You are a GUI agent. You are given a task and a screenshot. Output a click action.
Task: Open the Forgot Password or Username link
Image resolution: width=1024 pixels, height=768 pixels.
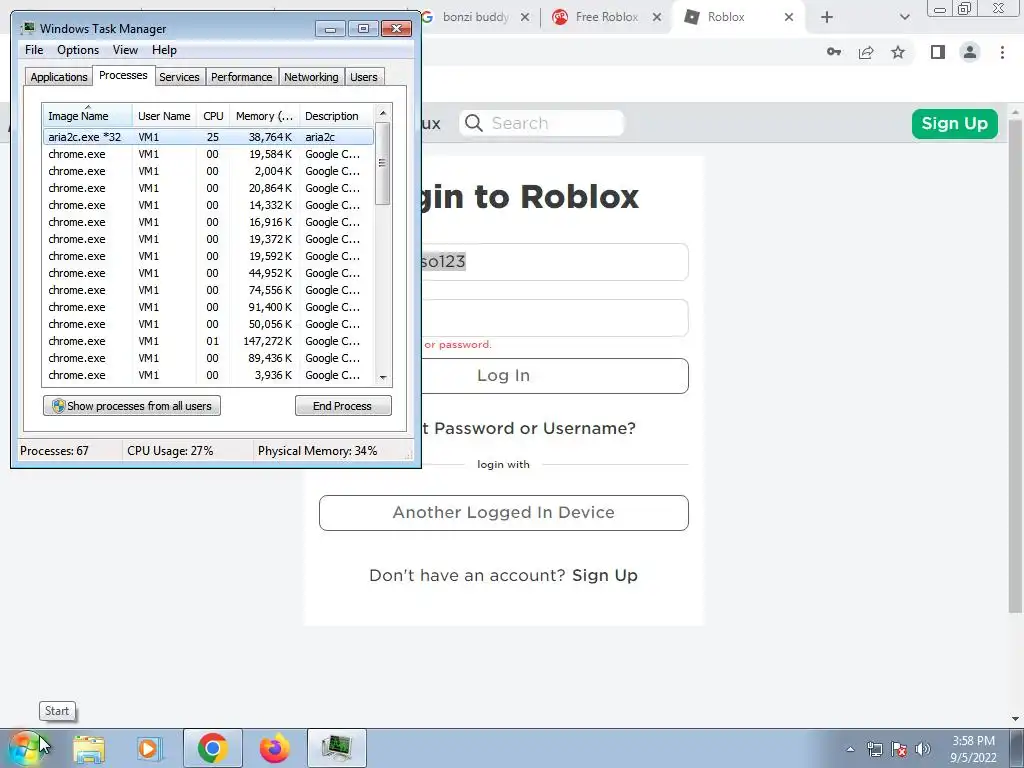tap(528, 428)
